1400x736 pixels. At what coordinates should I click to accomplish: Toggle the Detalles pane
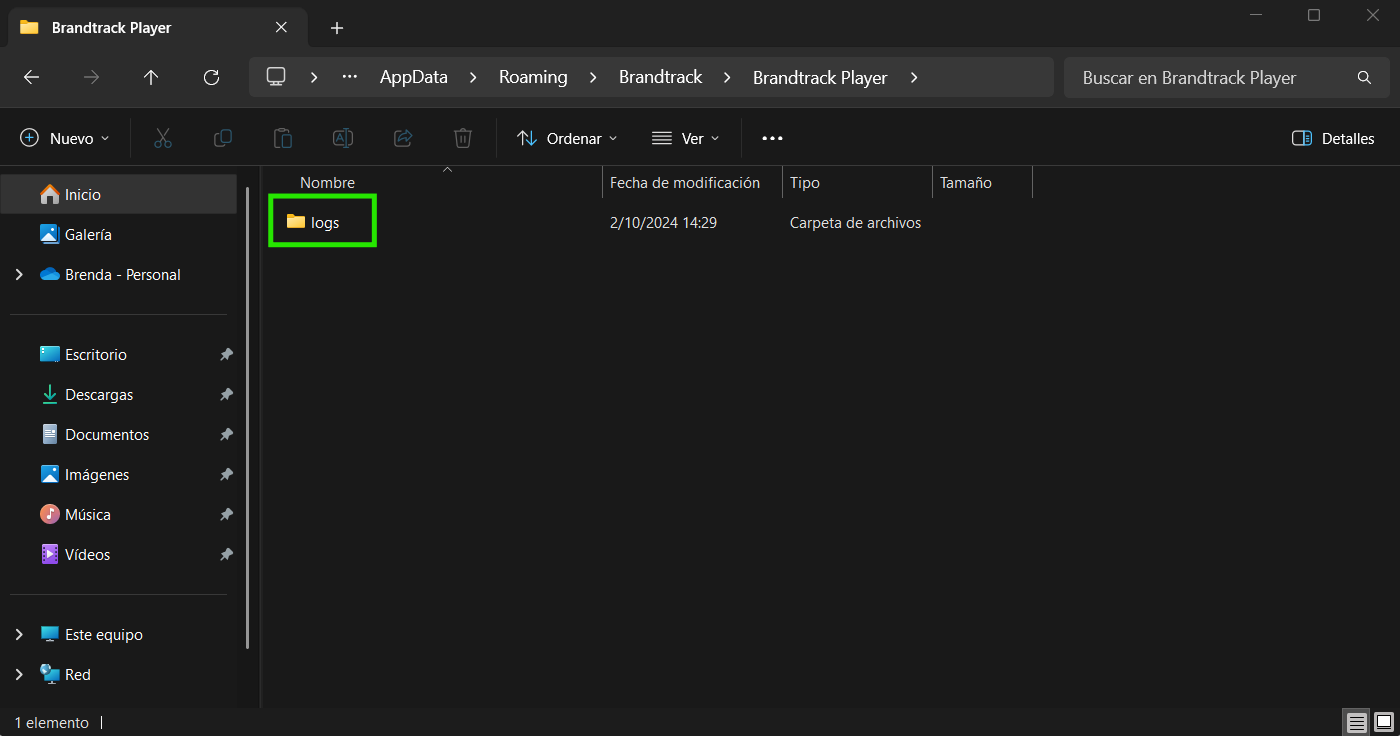1333,138
